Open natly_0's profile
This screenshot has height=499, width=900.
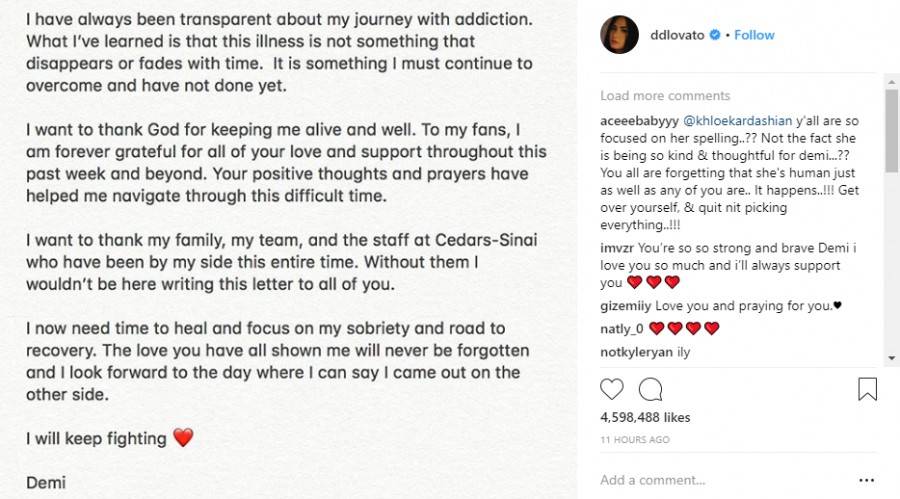(x=622, y=328)
